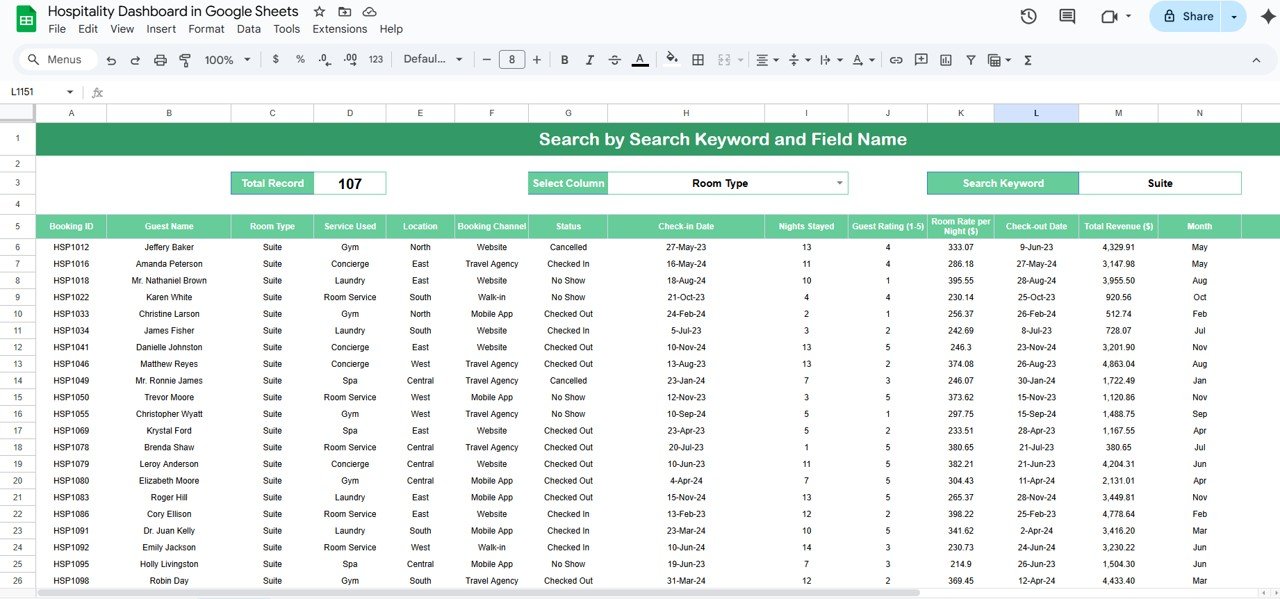Open the View menu
The width and height of the screenshot is (1280, 599).
[122, 29]
